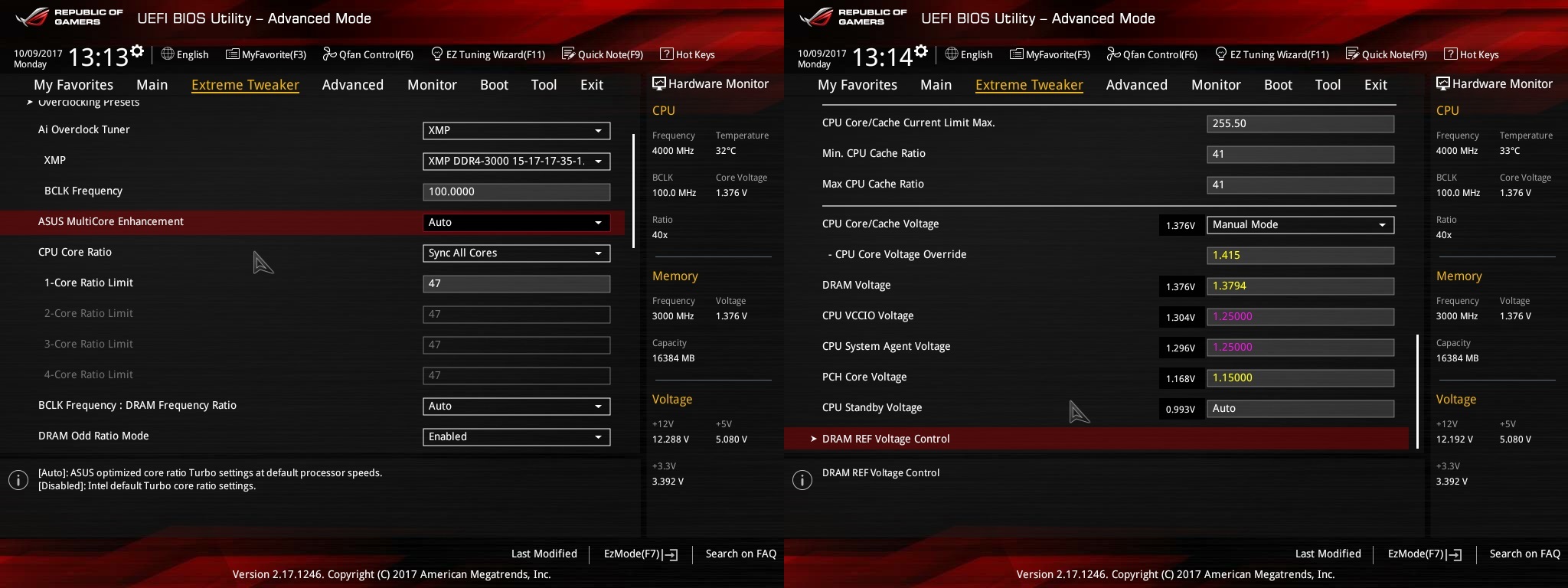Viewport: 1568px width, 588px height.
Task: Open DRAM Odd Ratio Mode dropdown
Action: click(516, 437)
